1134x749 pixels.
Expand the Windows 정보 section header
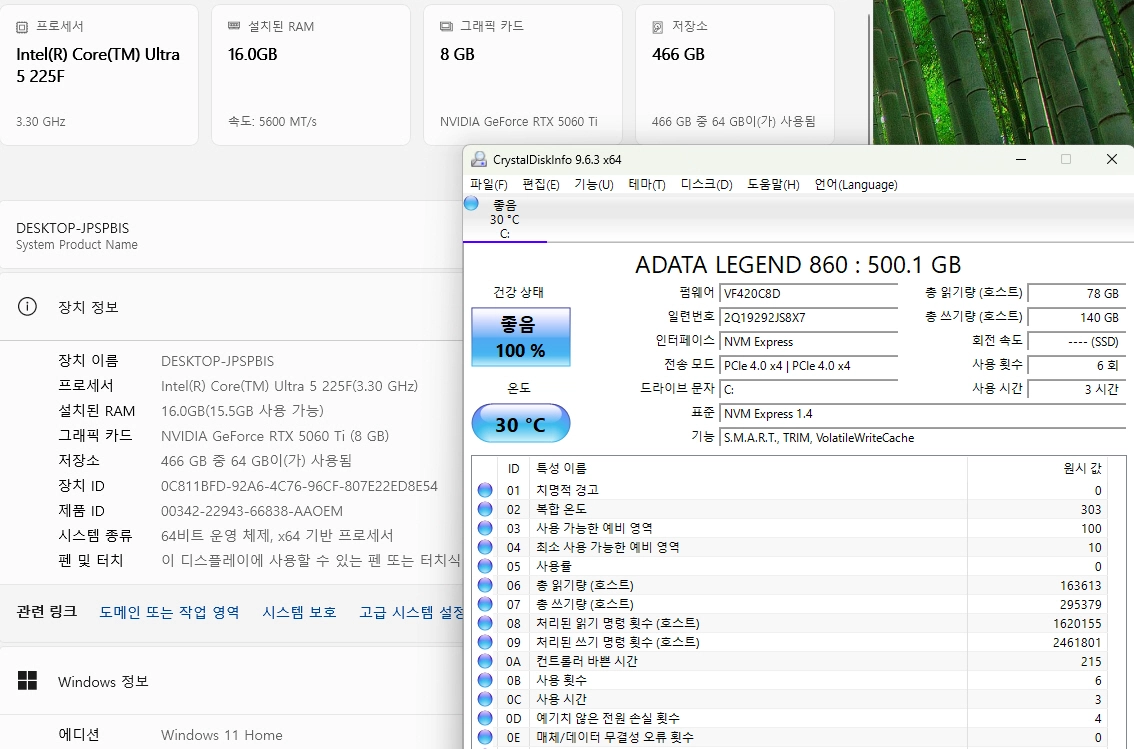pos(231,681)
